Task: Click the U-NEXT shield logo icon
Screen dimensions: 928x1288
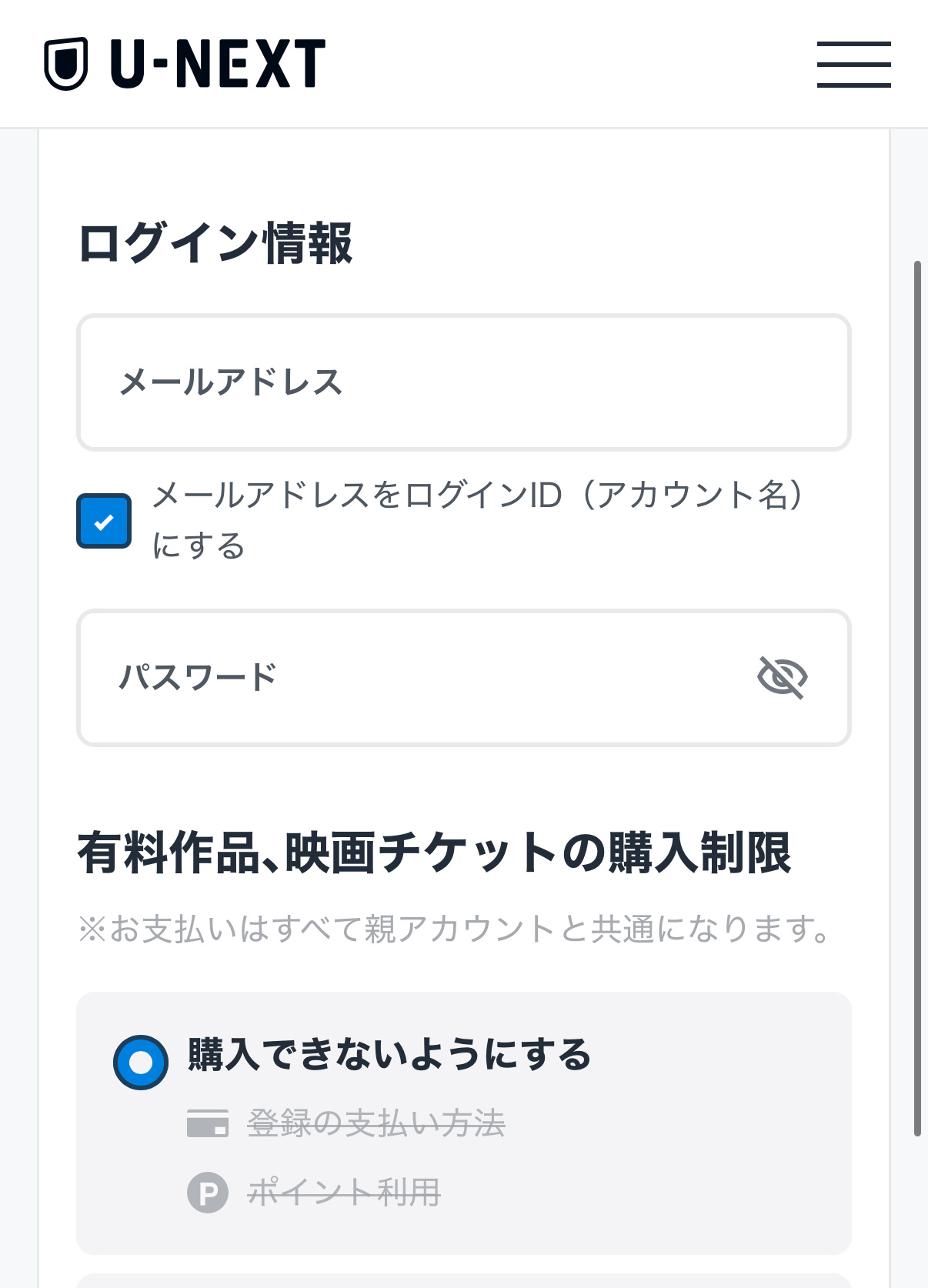Action: click(65, 64)
